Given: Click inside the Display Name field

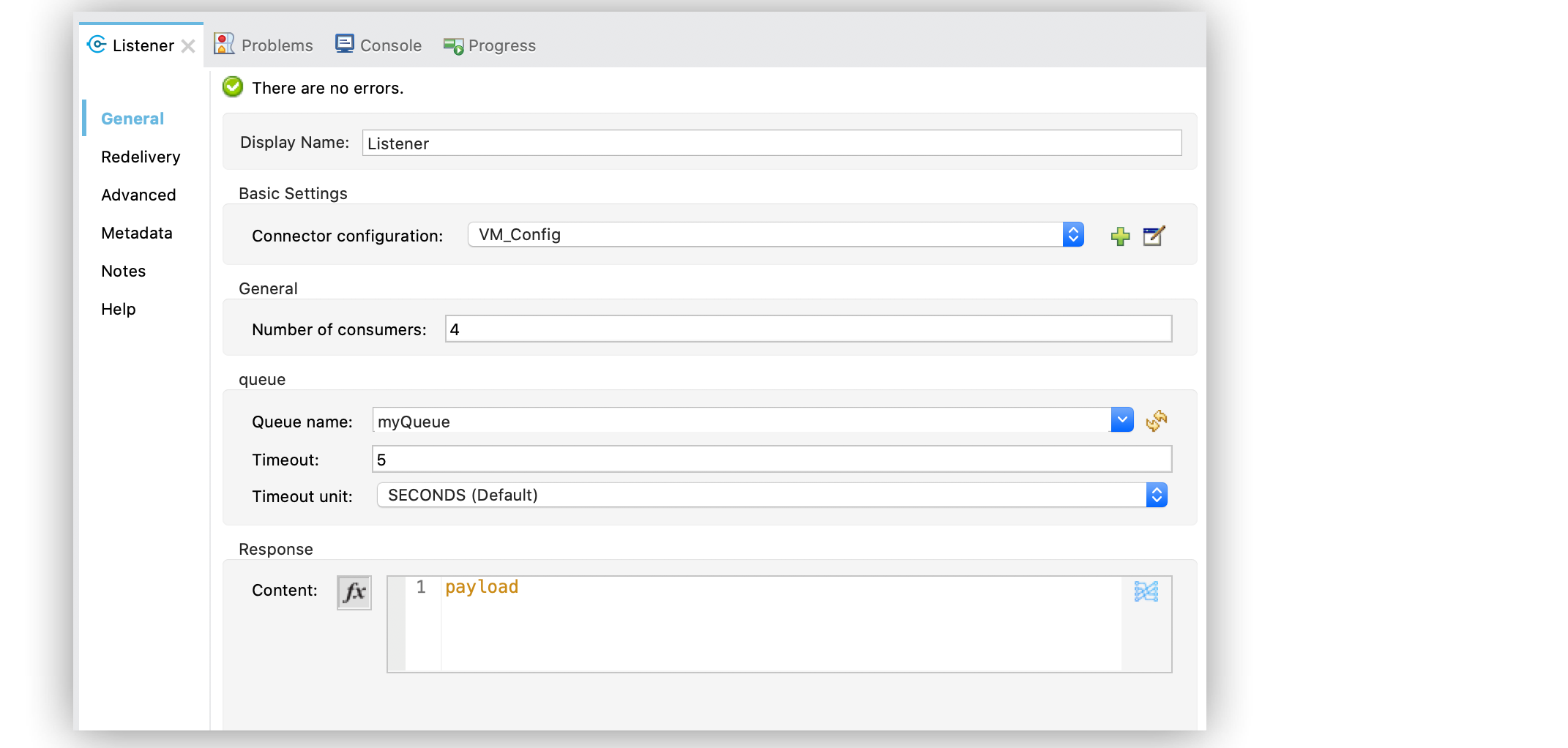Looking at the screenshot, I should 769,143.
